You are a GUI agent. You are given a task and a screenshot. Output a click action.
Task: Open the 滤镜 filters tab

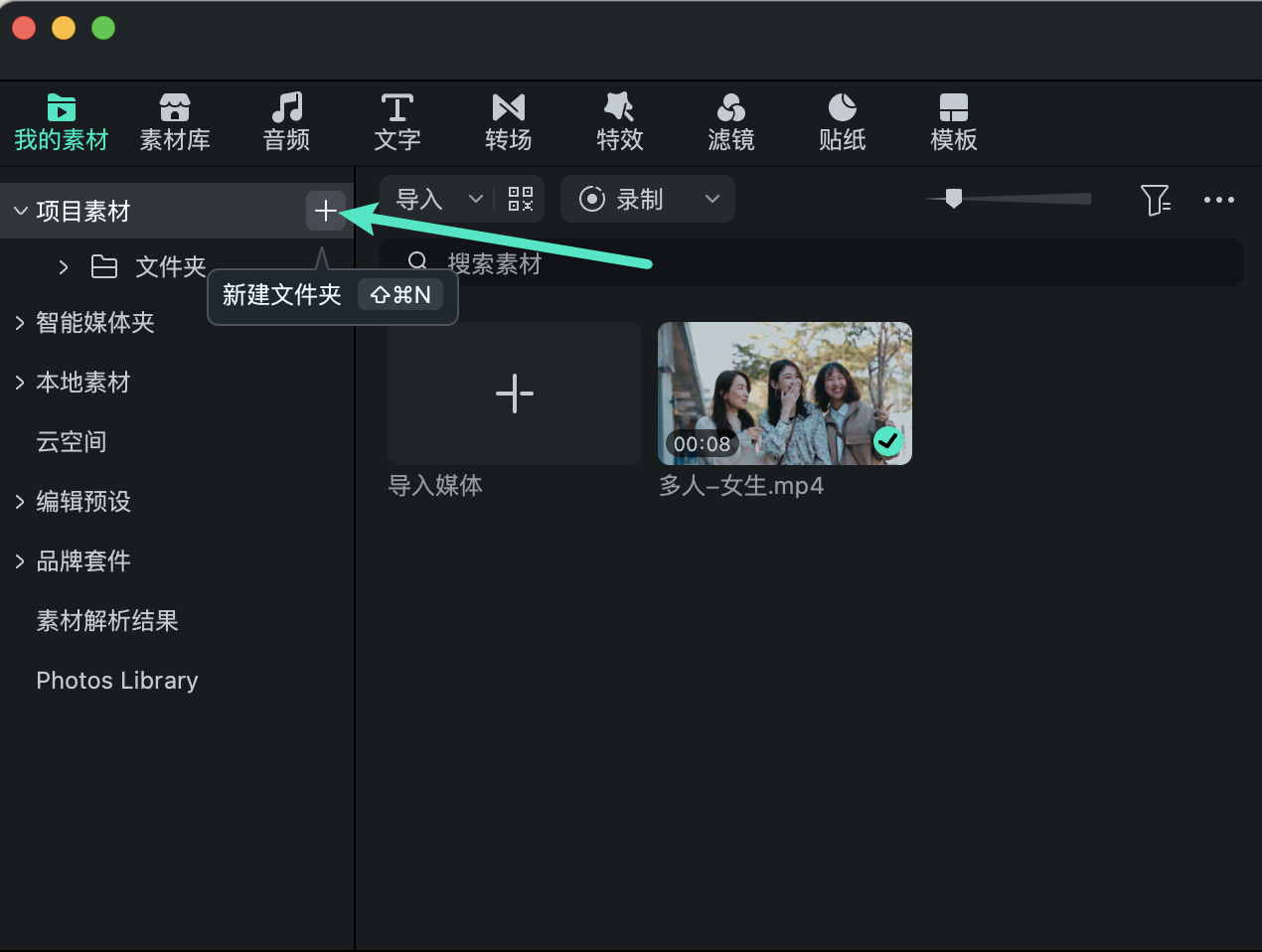pos(731,122)
